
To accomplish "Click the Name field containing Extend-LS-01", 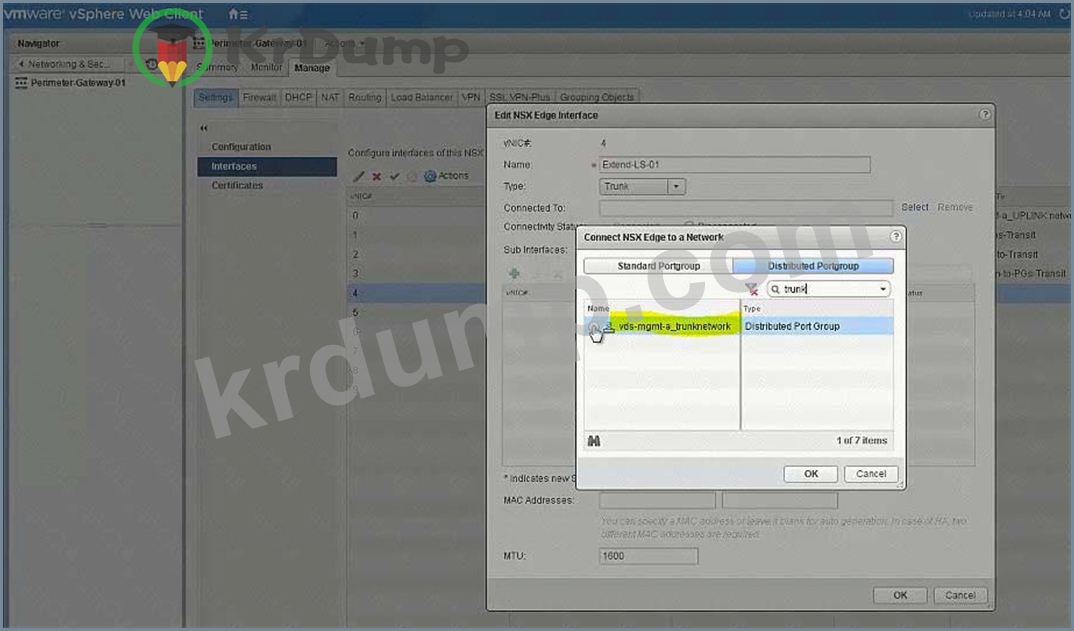I will coord(734,164).
